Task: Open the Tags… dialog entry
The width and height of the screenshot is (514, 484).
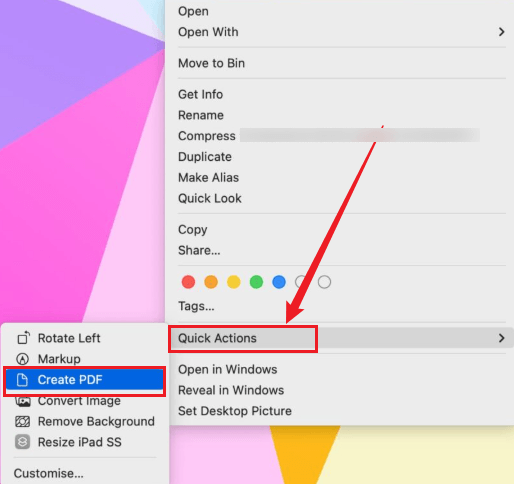Action: pos(196,306)
